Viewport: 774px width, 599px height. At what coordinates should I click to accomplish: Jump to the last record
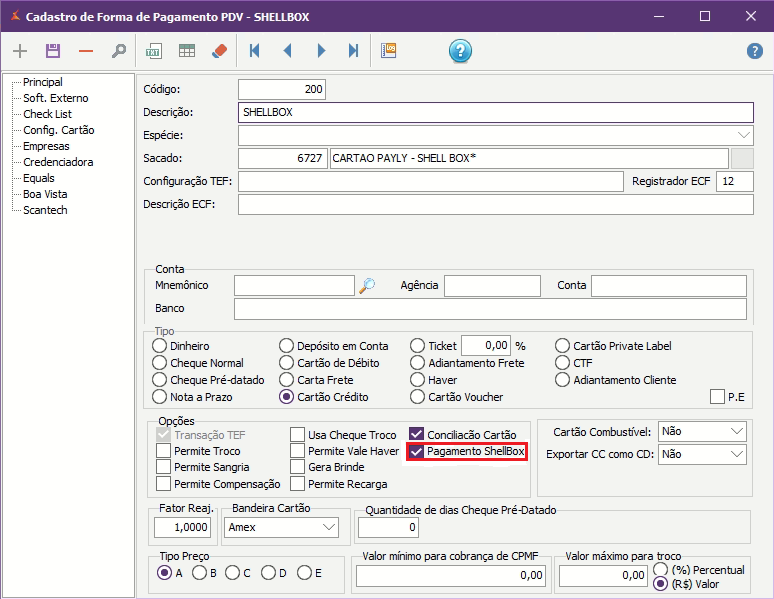(x=353, y=51)
